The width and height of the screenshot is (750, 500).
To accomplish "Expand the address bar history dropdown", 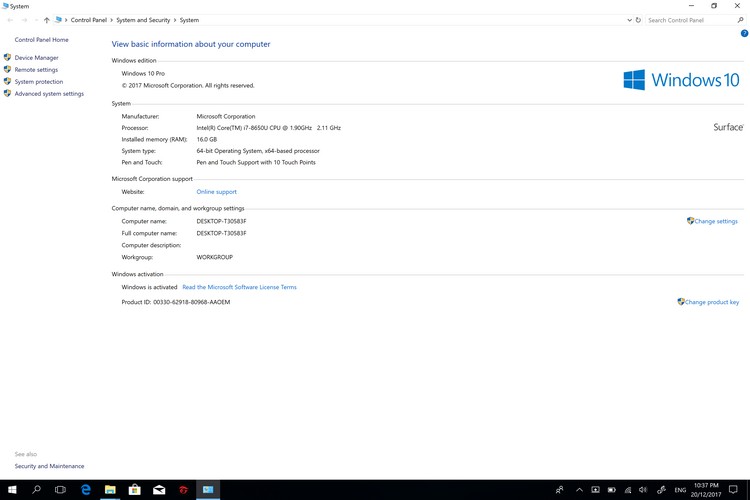I will 629,20.
